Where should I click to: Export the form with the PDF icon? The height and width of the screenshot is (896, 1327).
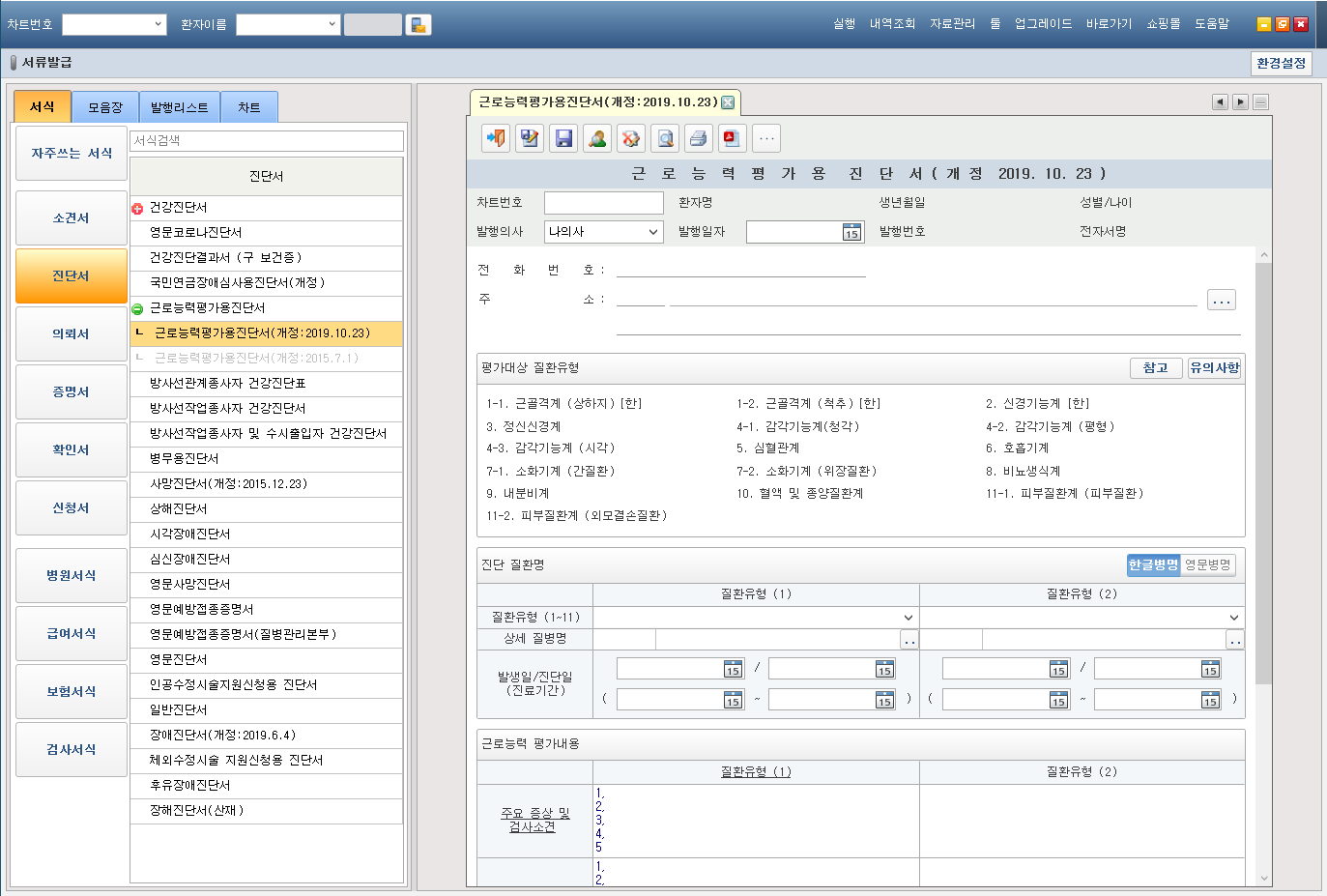click(732, 138)
